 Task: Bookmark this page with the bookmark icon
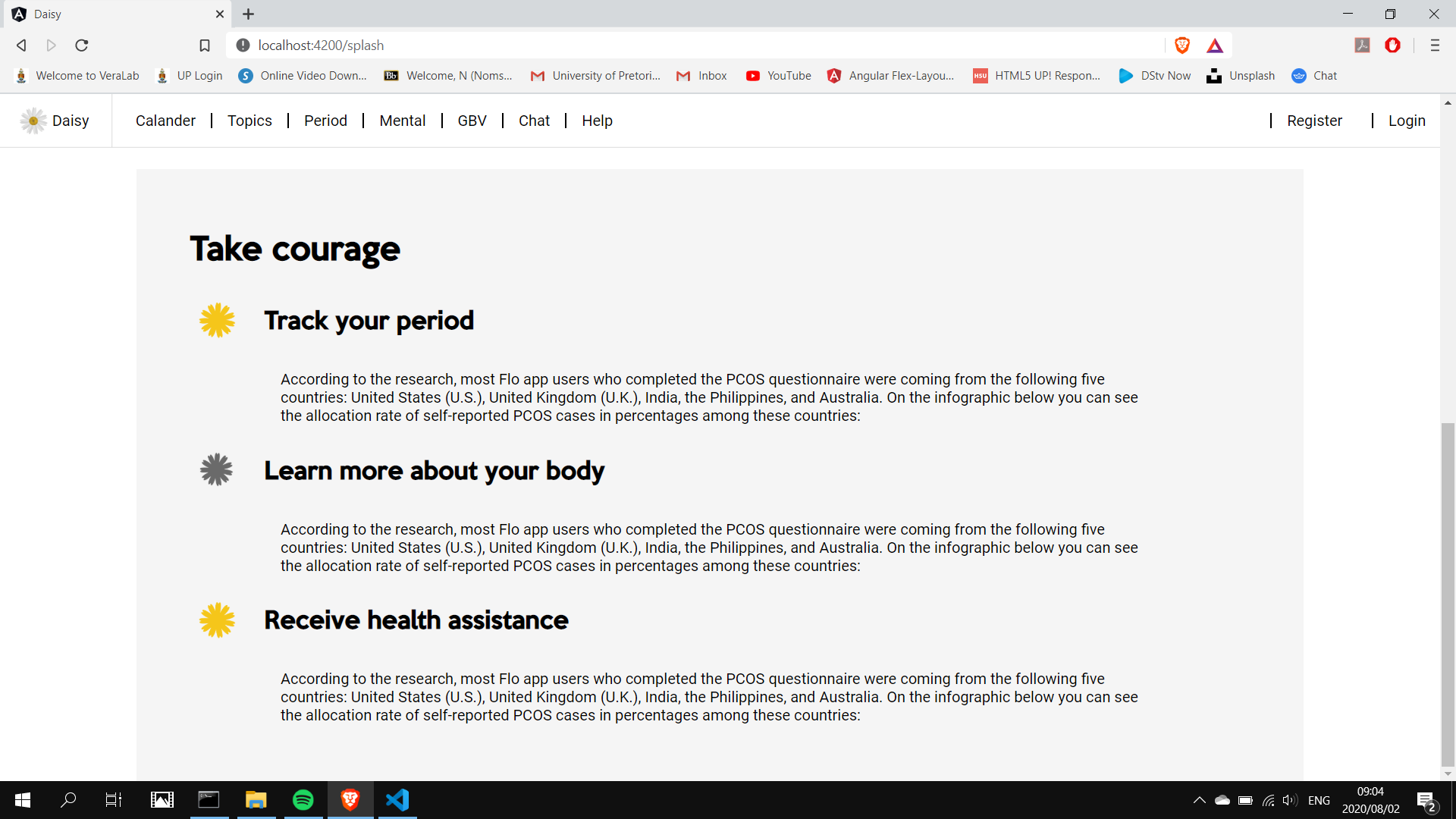[x=205, y=45]
